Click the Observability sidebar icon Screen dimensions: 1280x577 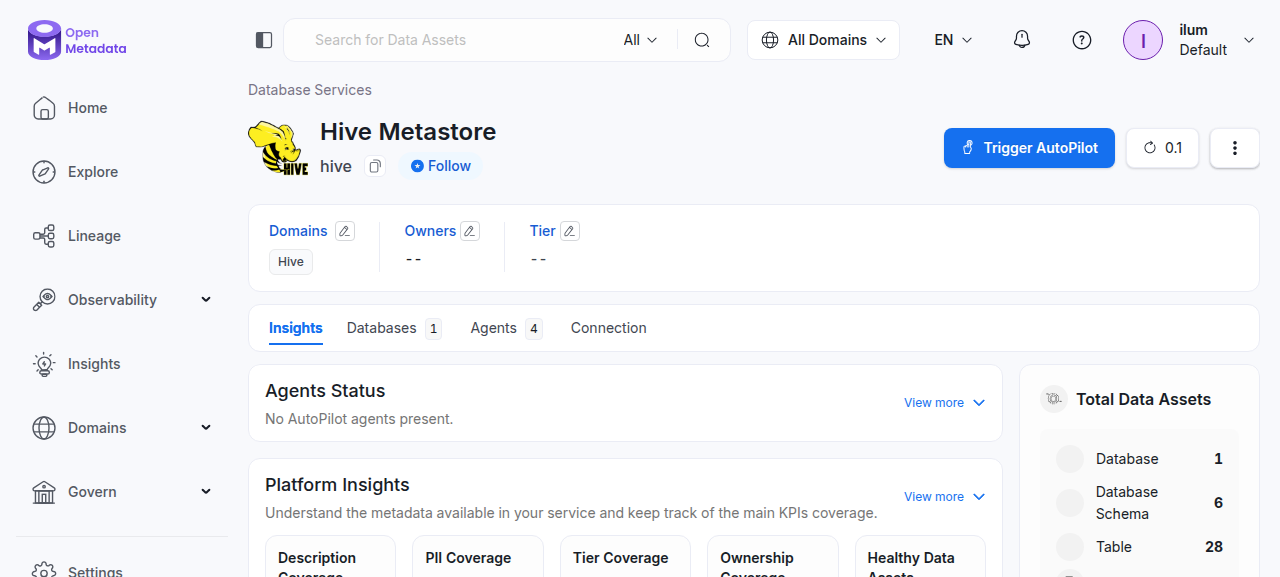44,300
